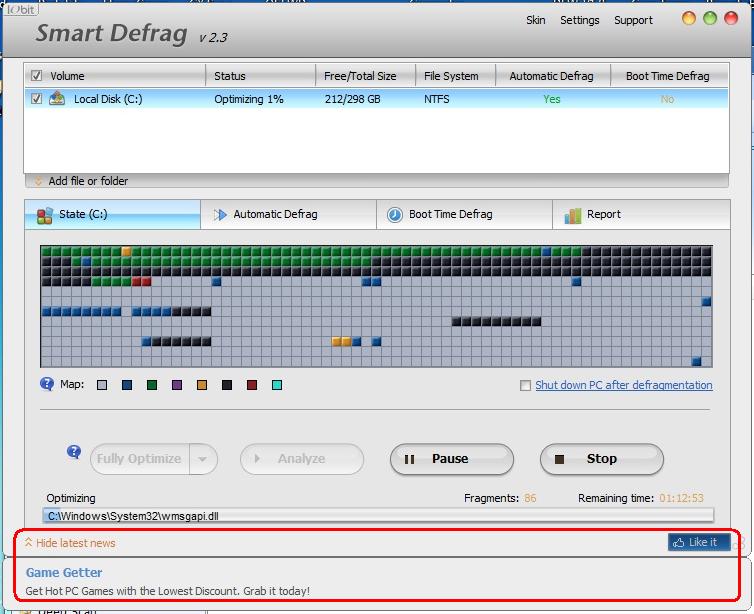Sort by the Status column header

261,75
